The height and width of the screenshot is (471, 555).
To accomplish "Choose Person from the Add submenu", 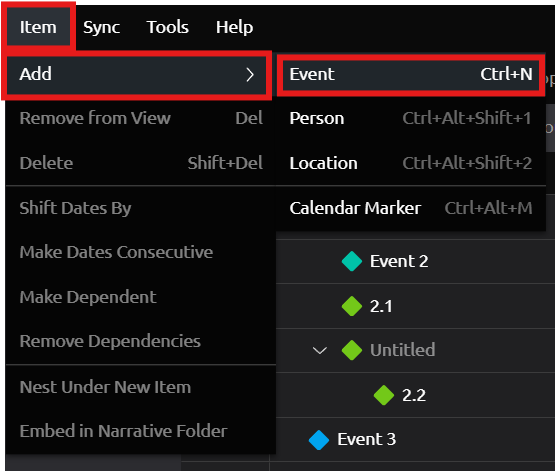I will [411, 118].
